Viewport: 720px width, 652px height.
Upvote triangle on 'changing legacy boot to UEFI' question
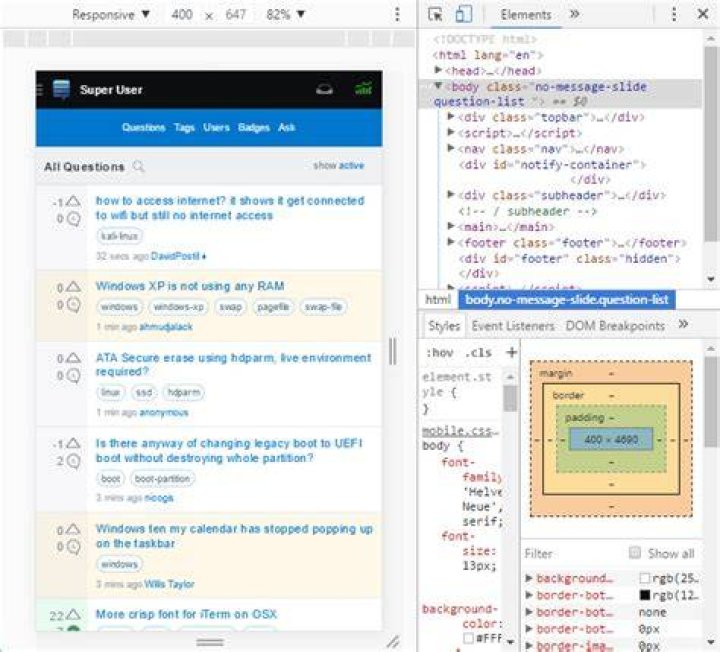point(73,444)
